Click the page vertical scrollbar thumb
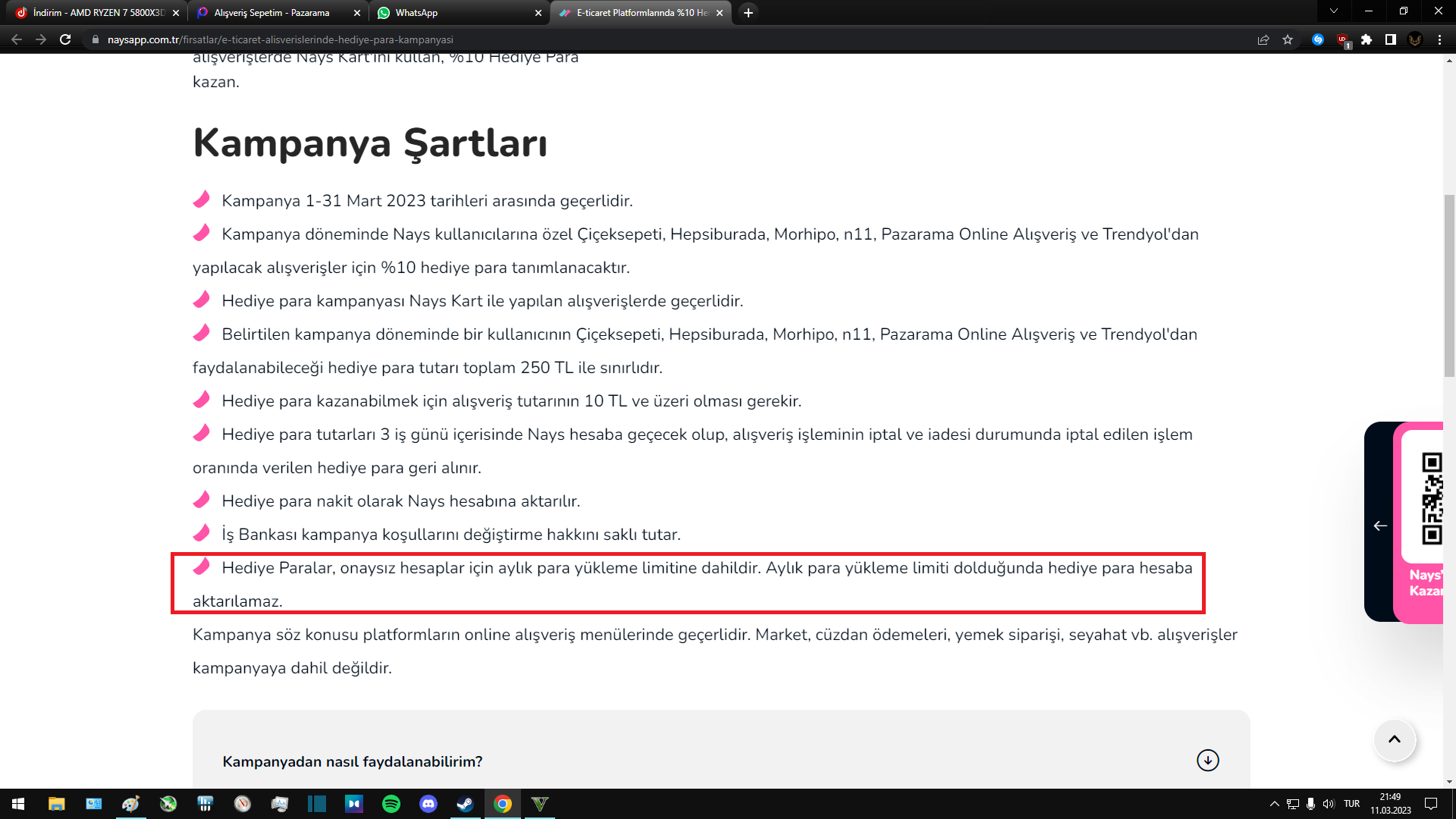 (x=1449, y=284)
